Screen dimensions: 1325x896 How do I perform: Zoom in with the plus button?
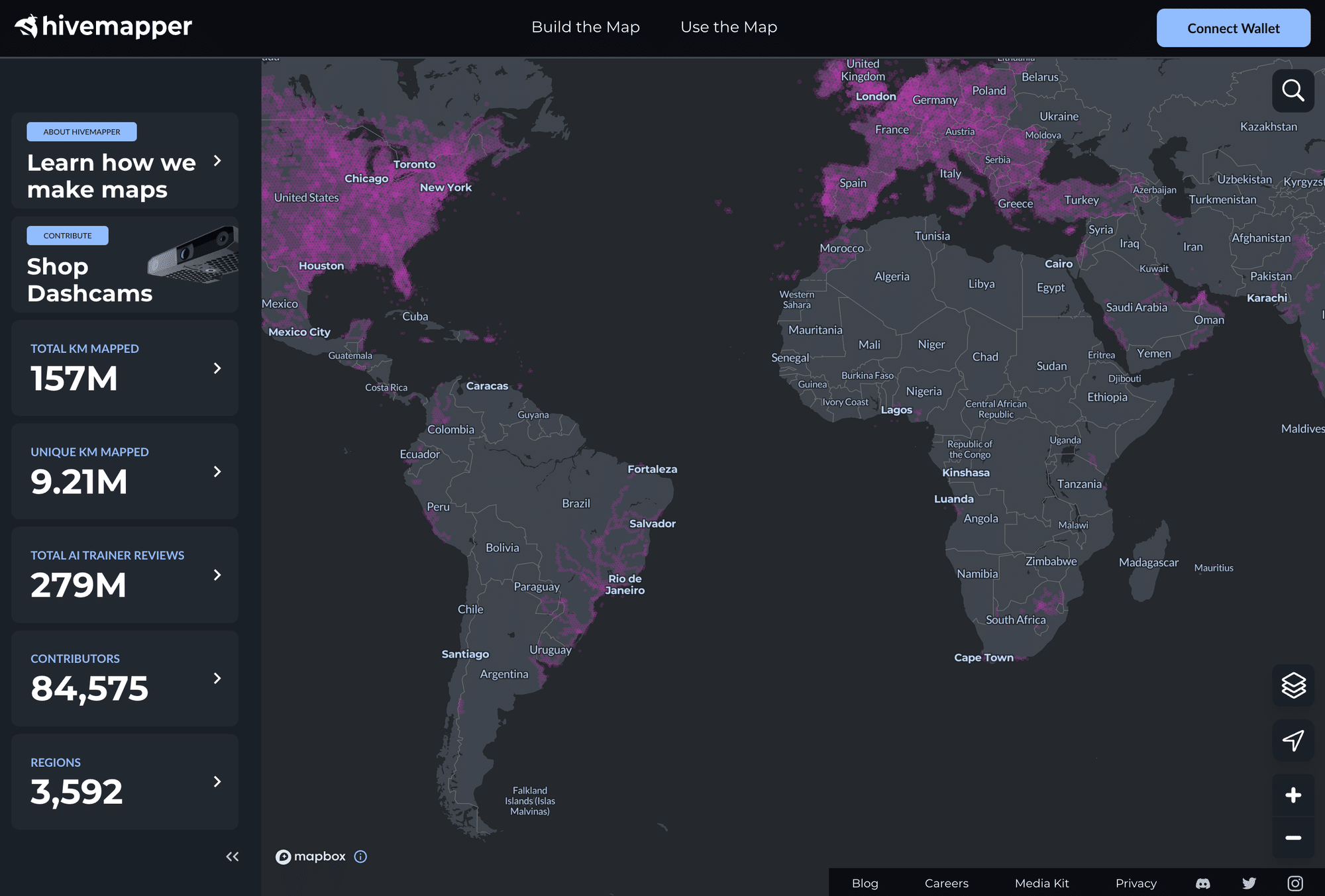(x=1293, y=795)
